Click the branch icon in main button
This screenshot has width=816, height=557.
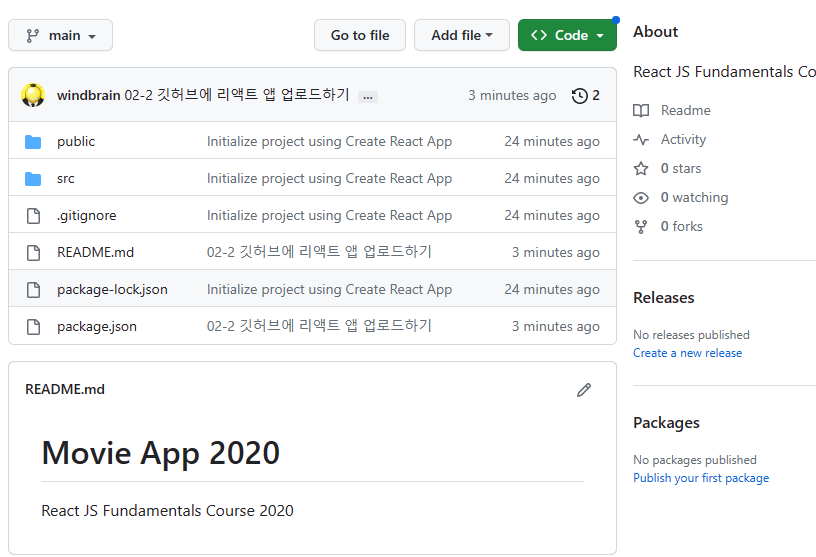point(33,35)
